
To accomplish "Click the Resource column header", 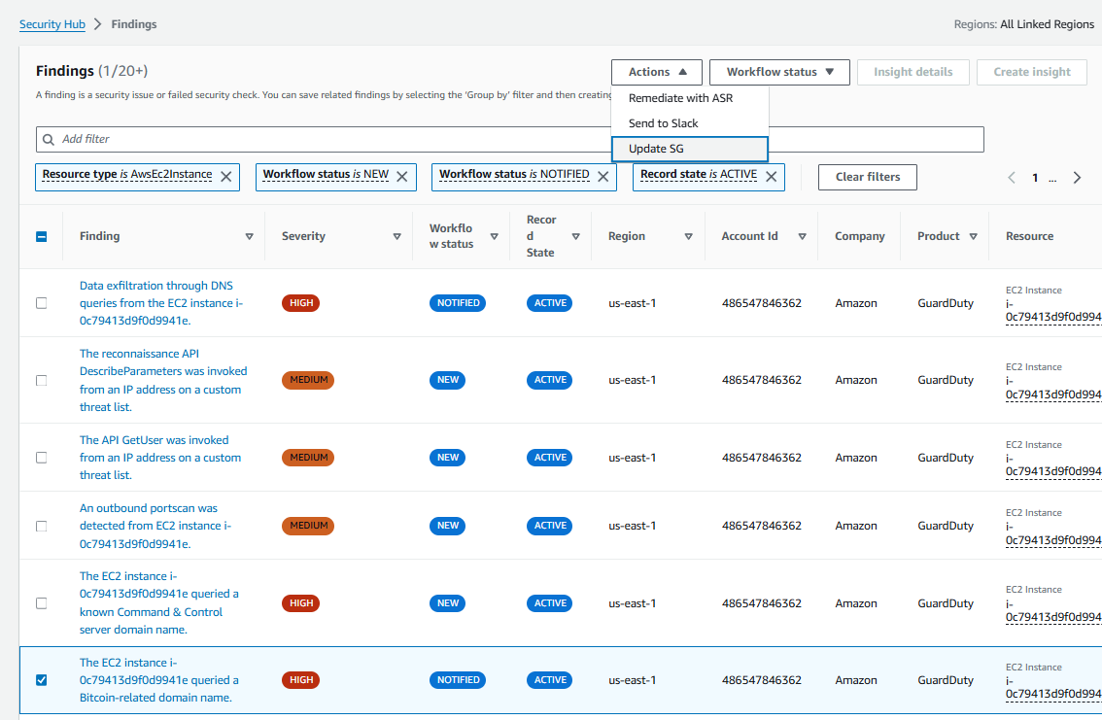I will click(1029, 236).
